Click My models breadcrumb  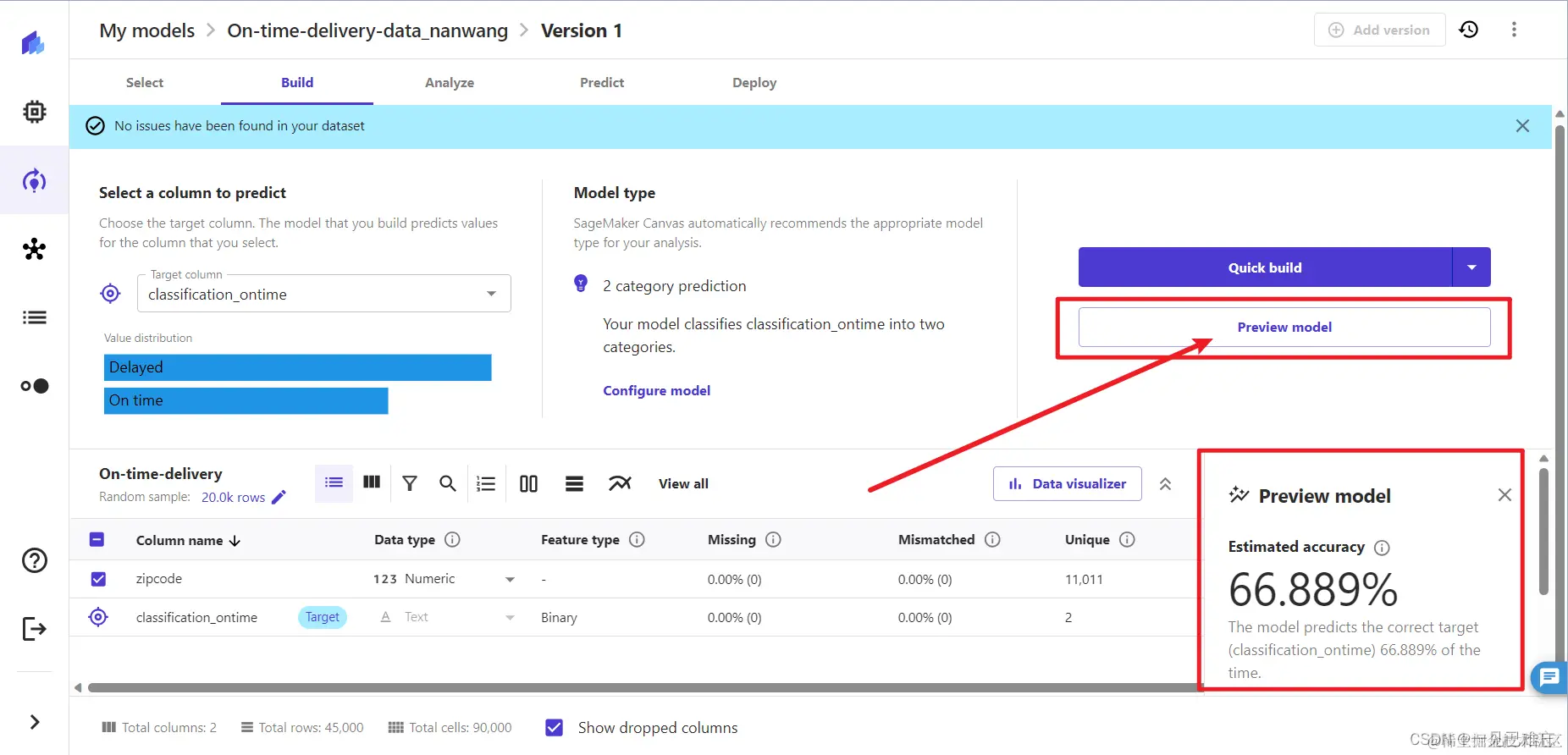[x=147, y=30]
